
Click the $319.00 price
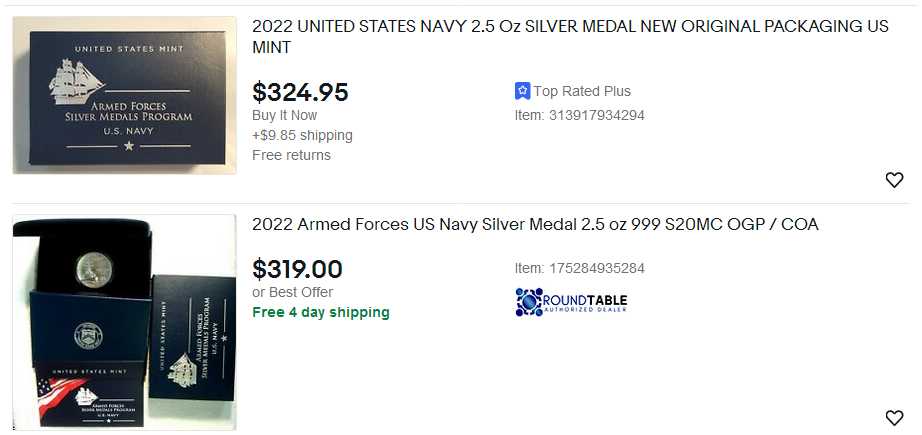click(297, 269)
